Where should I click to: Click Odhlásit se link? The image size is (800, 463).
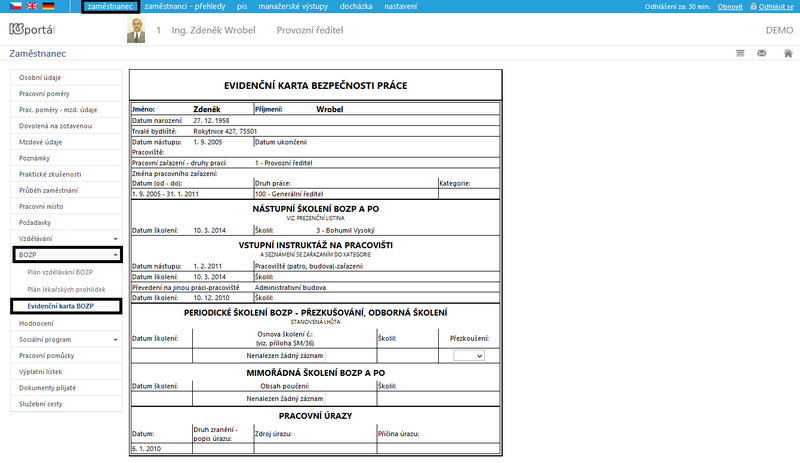[776, 7]
